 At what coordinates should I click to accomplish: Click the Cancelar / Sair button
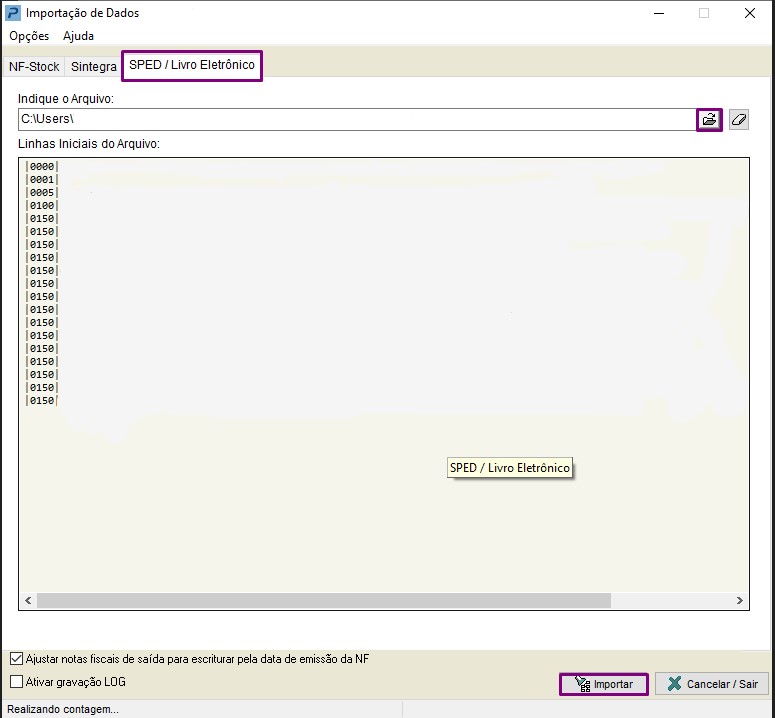712,684
